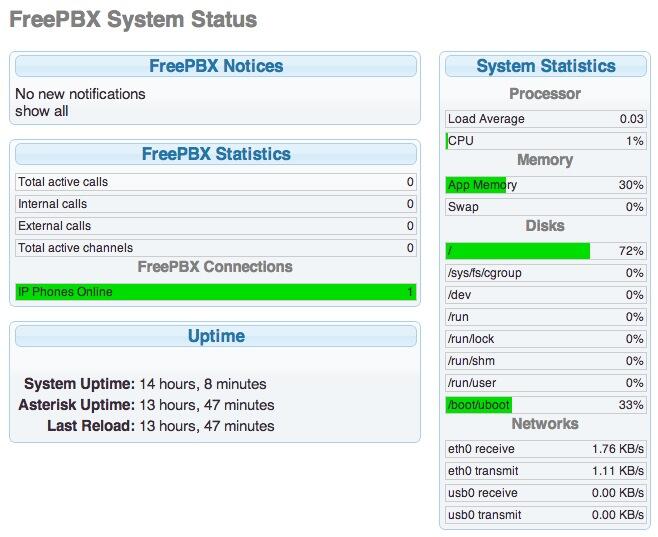Click the FreePBX Statistics panel header
Image resolution: width=658 pixels, height=537 pixels.
216,154
